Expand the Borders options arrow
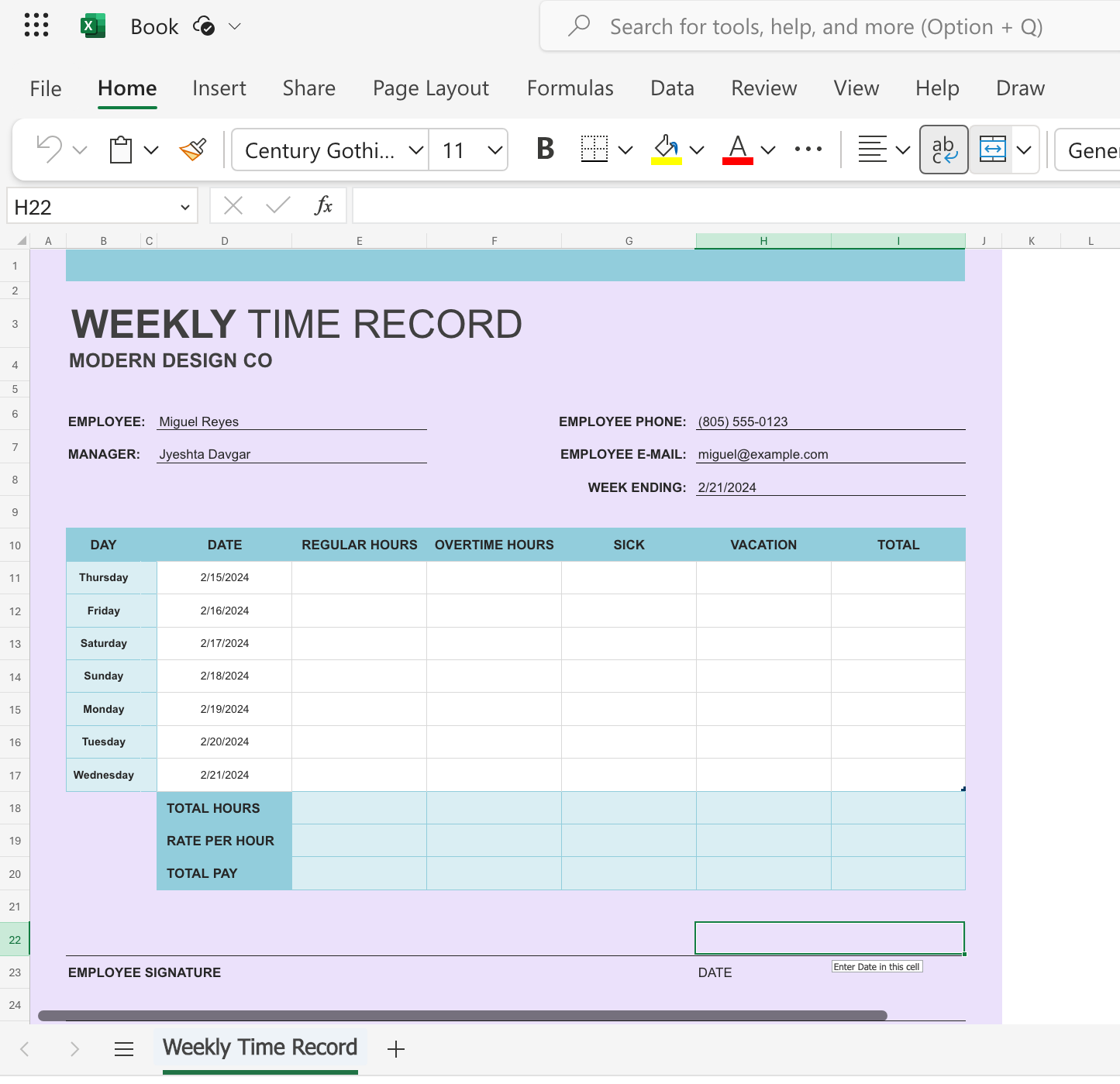Image resolution: width=1120 pixels, height=1084 pixels. tap(625, 150)
